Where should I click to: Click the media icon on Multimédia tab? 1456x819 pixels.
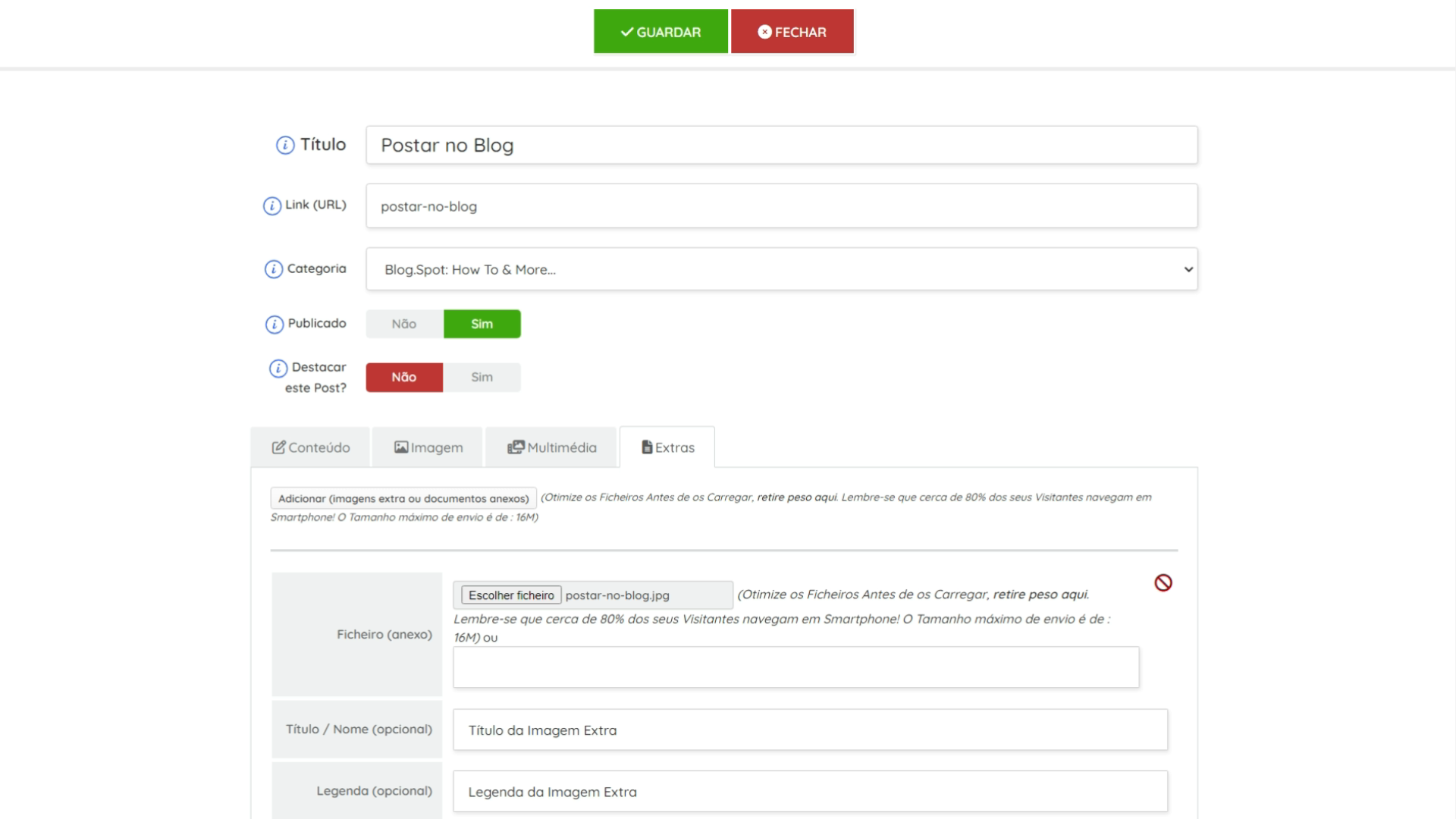(x=516, y=447)
